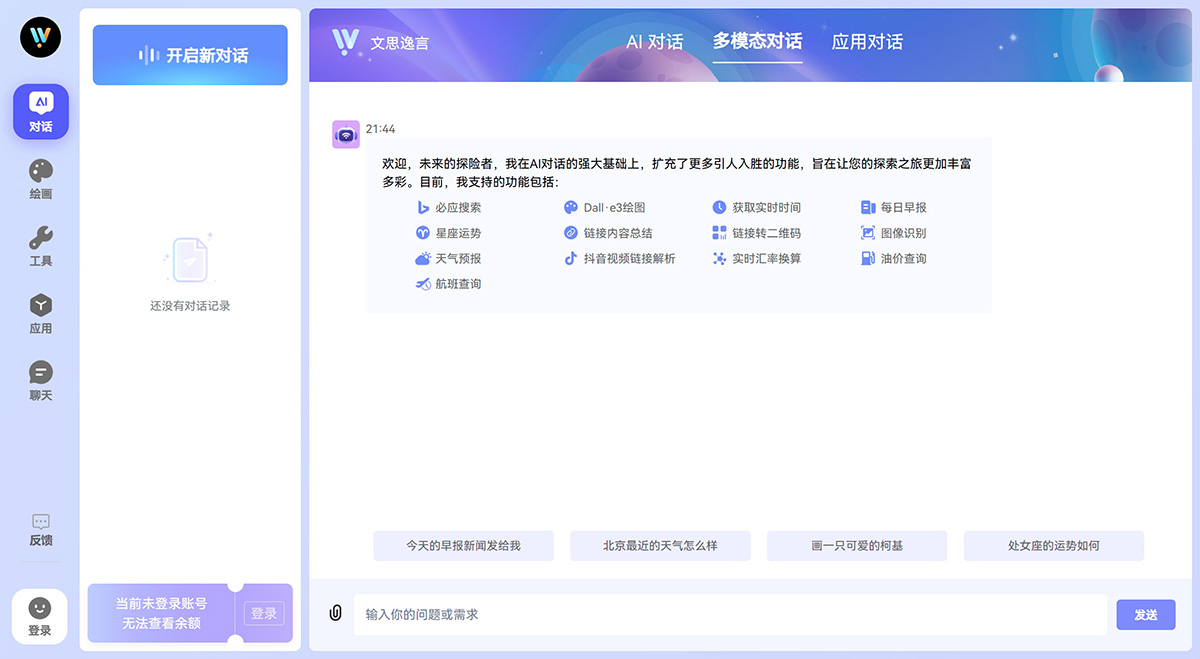Click the assistant avatar beside the welcome message
The width and height of the screenshot is (1200, 659).
coord(345,132)
